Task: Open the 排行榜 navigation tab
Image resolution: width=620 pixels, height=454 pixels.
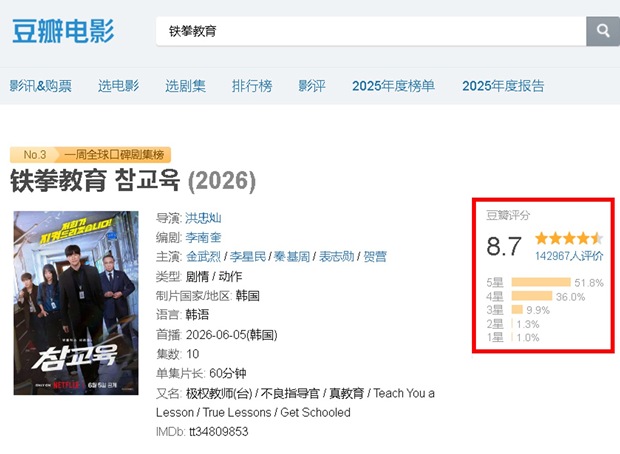Action: tap(252, 86)
